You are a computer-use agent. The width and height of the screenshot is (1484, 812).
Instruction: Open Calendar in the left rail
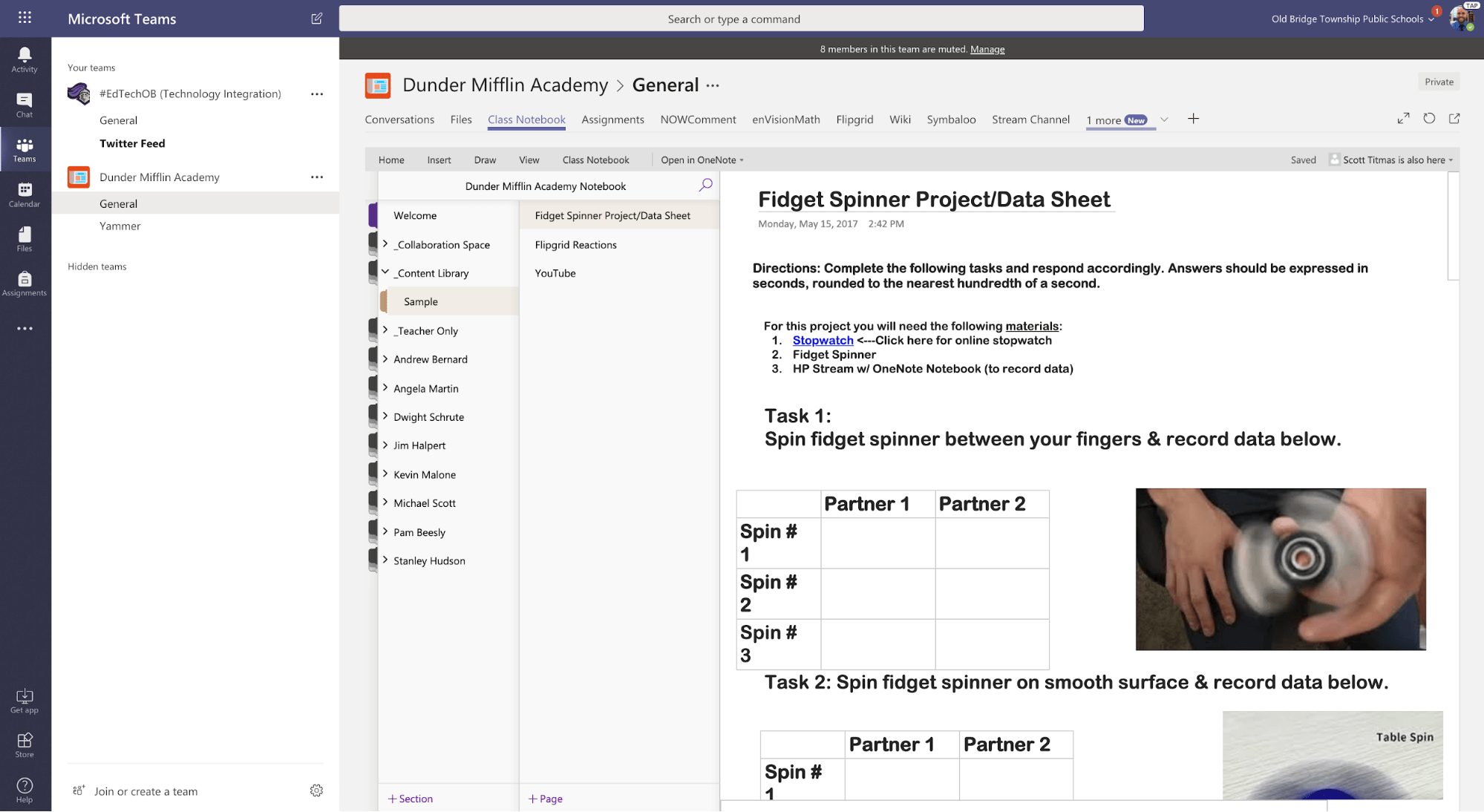point(24,194)
